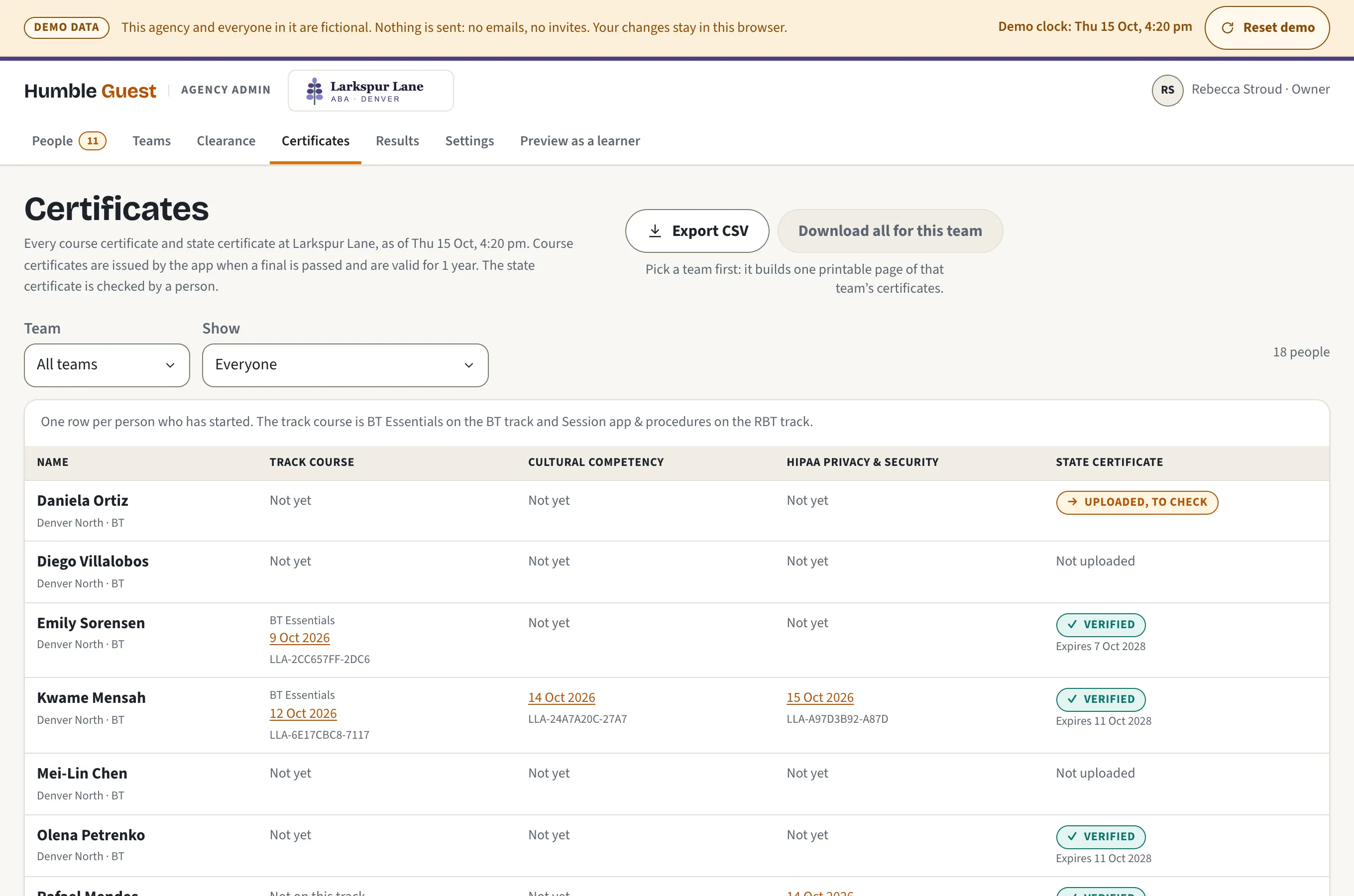Image resolution: width=1354 pixels, height=896 pixels.
Task: Click the RS avatar circle
Action: pyautogui.click(x=1167, y=90)
